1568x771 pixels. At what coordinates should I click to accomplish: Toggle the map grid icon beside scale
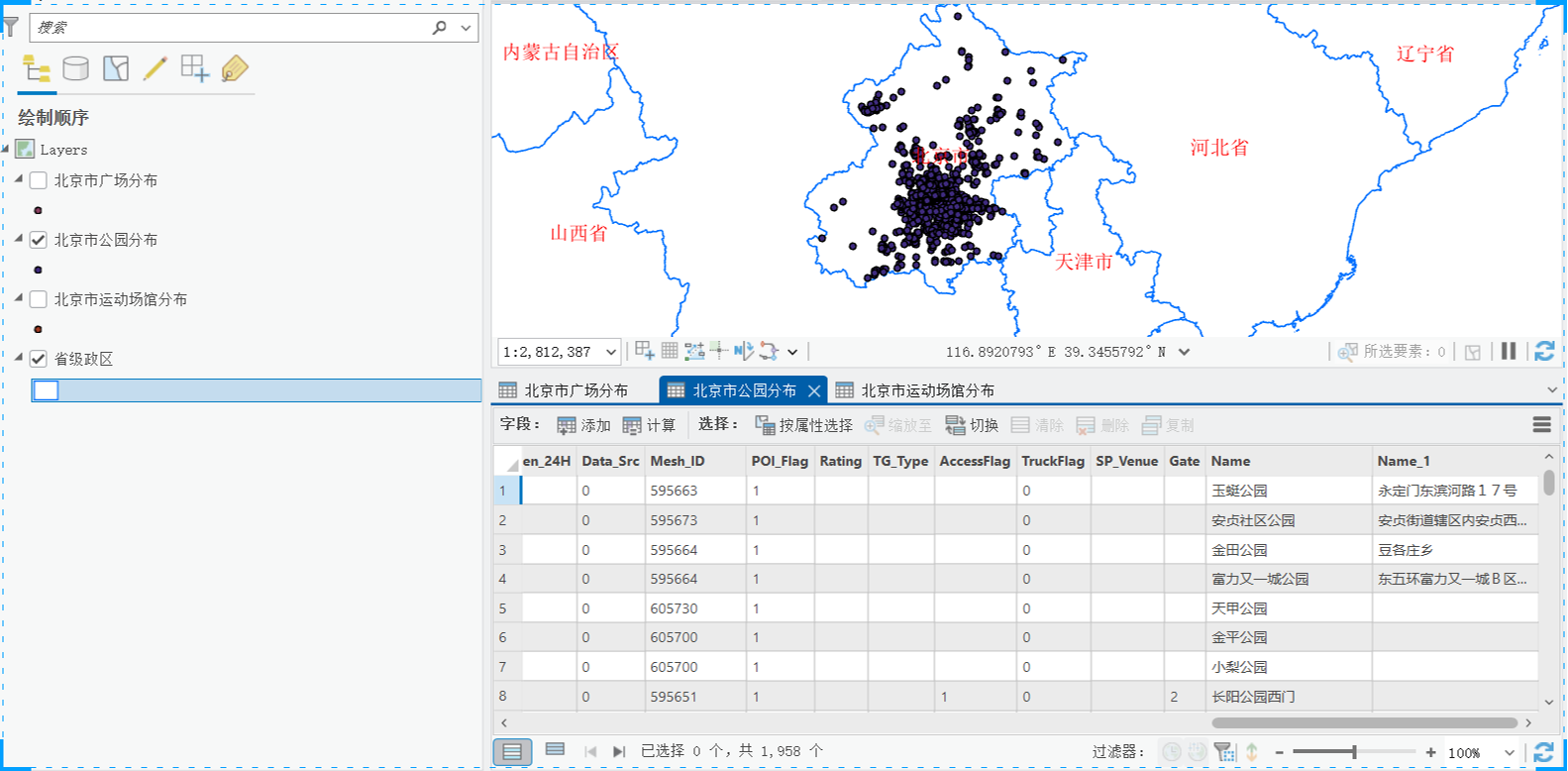pos(670,351)
